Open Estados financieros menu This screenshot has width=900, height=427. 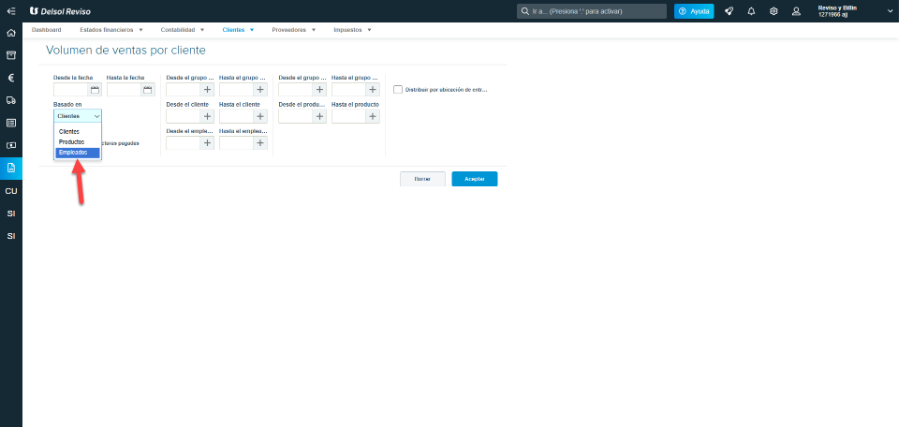(x=111, y=30)
